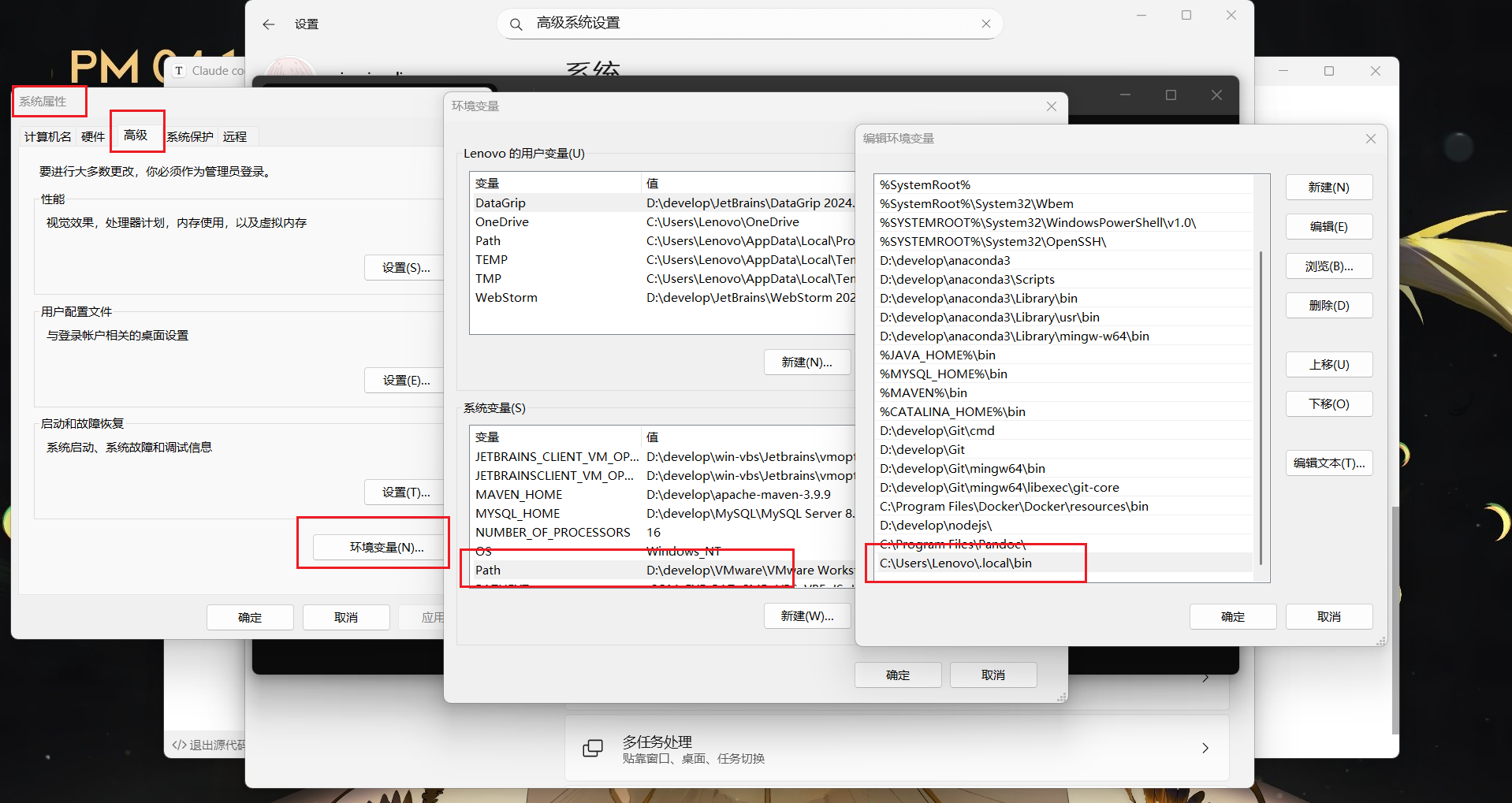Viewport: 1512px width, 803px height.
Task: Select the DataGrip user variable row
Action: click(x=664, y=203)
